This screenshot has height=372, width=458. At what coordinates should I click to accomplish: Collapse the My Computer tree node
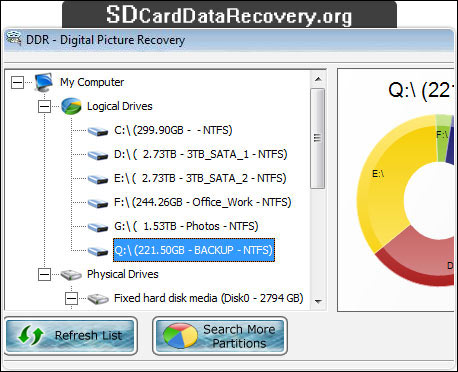click(x=17, y=82)
